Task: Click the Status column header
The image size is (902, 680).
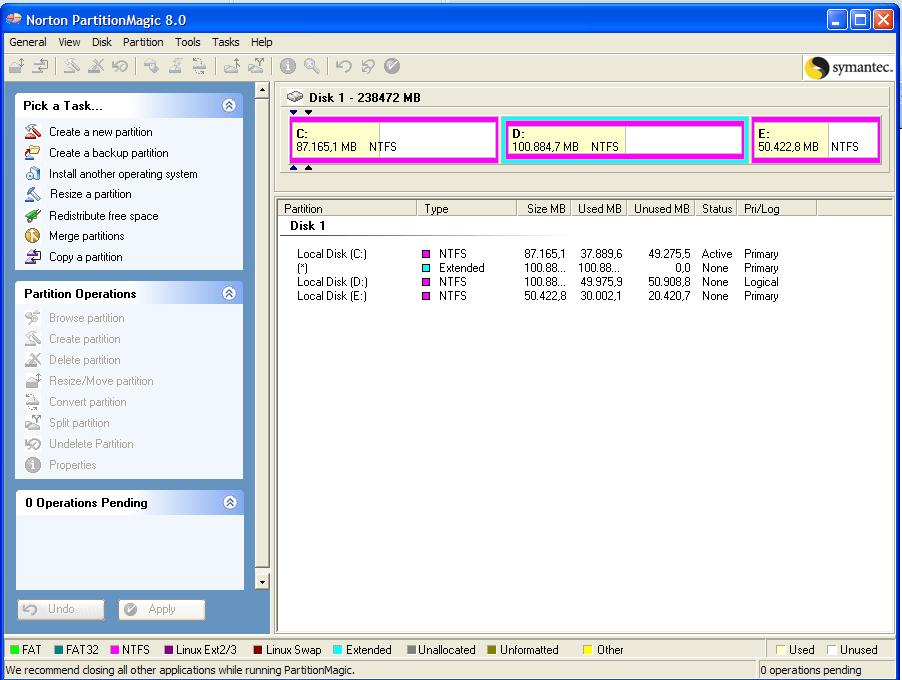Action: coord(716,208)
